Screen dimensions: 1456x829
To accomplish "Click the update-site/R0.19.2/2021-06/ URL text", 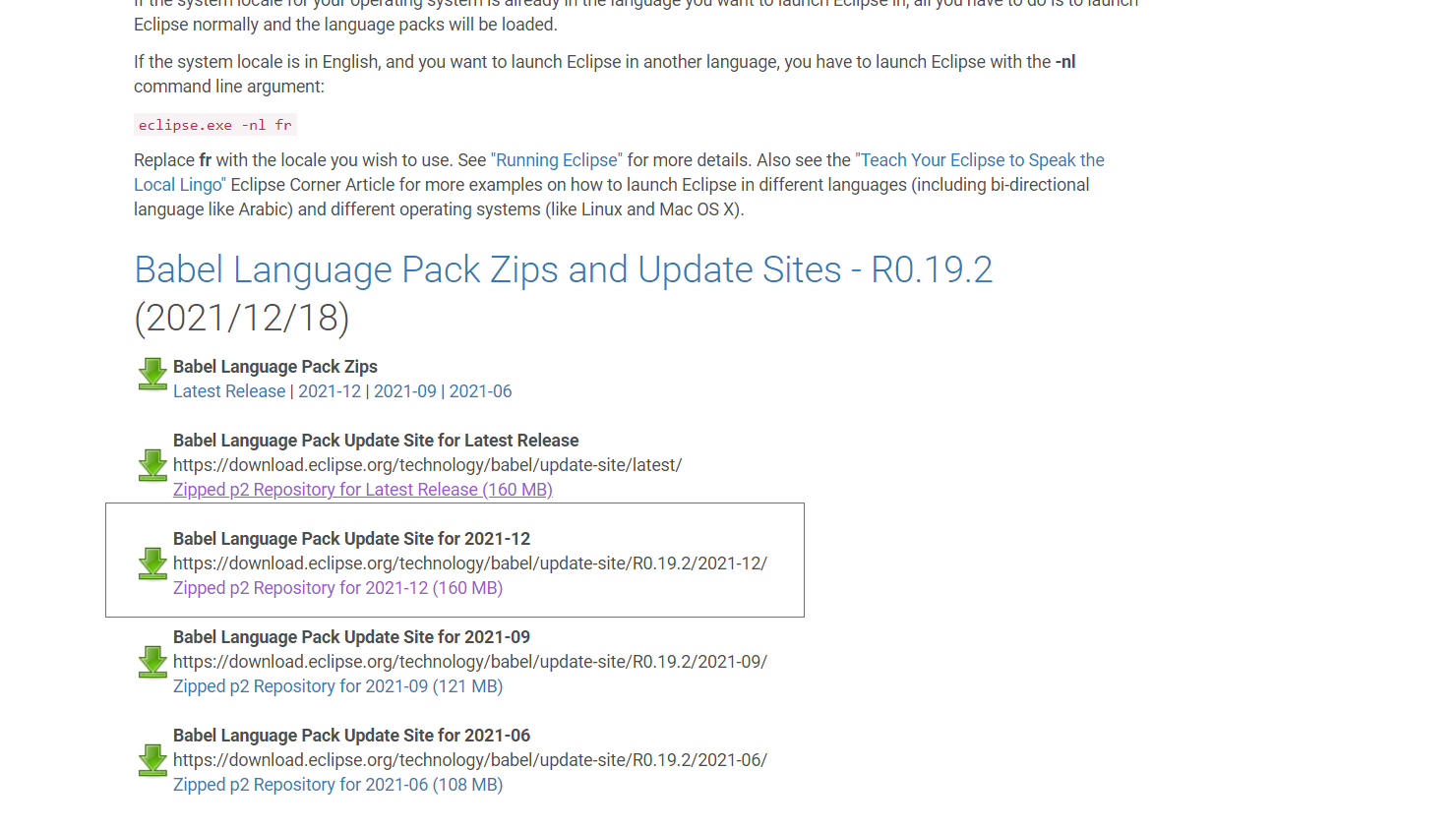I will [x=470, y=760].
